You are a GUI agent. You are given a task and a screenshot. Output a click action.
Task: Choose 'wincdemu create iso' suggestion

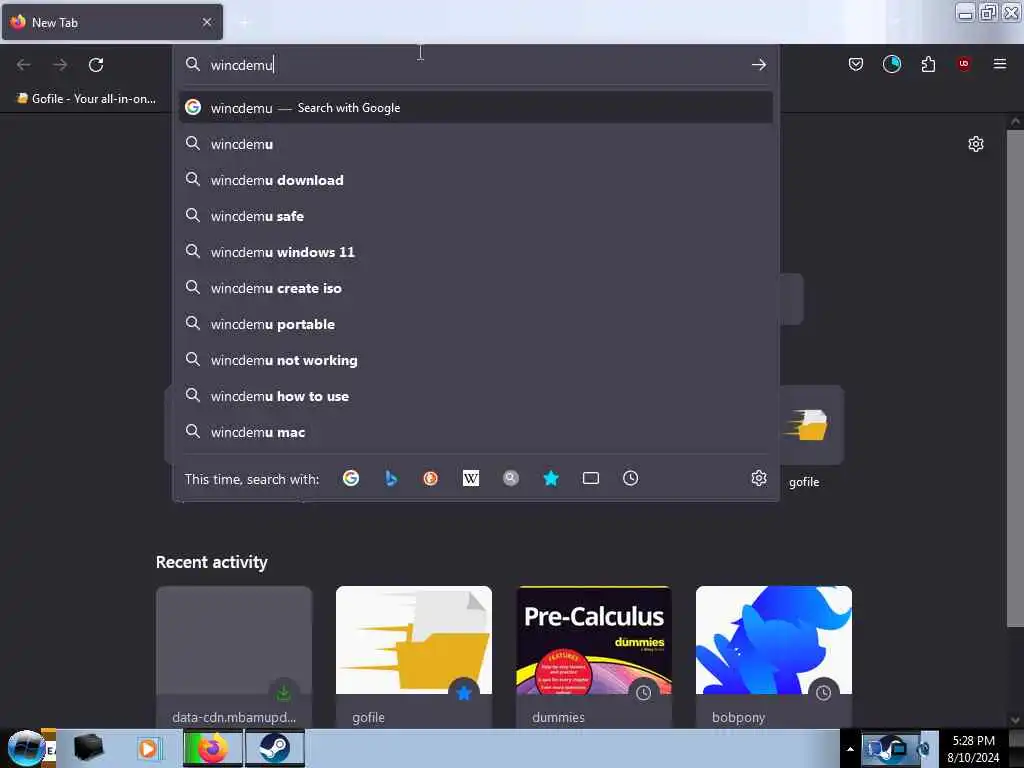point(475,288)
